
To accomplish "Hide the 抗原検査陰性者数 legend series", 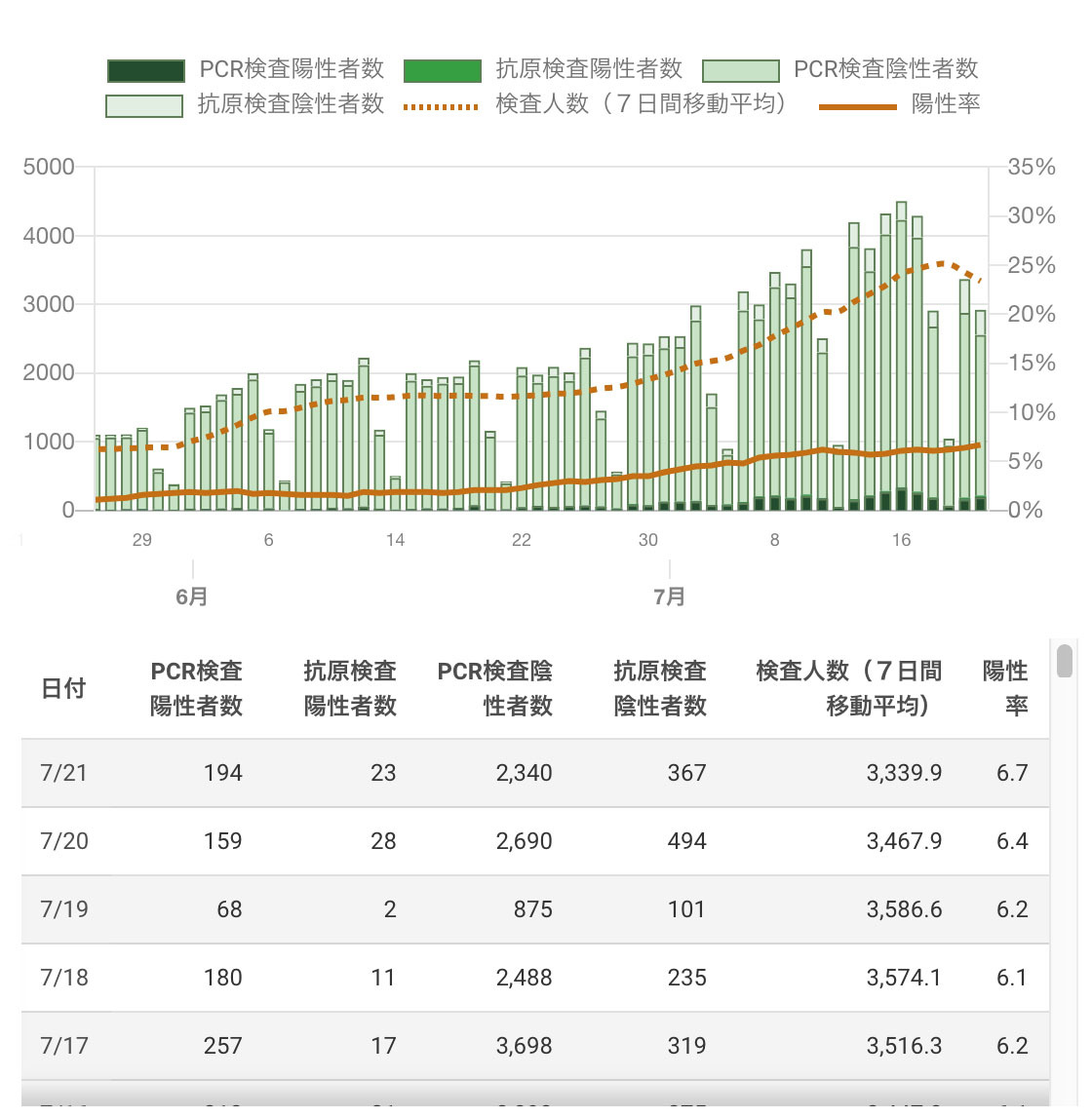I will tap(144, 105).
